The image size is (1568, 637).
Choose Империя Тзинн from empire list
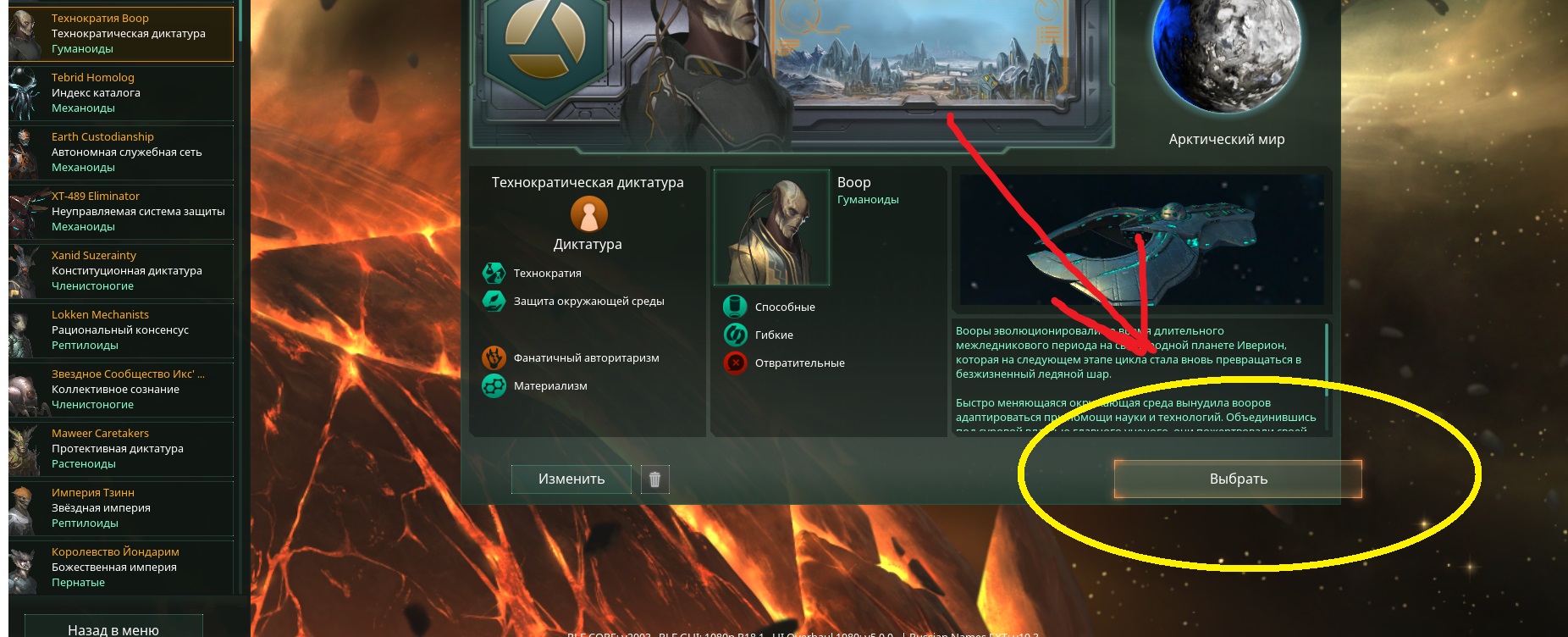(x=121, y=507)
